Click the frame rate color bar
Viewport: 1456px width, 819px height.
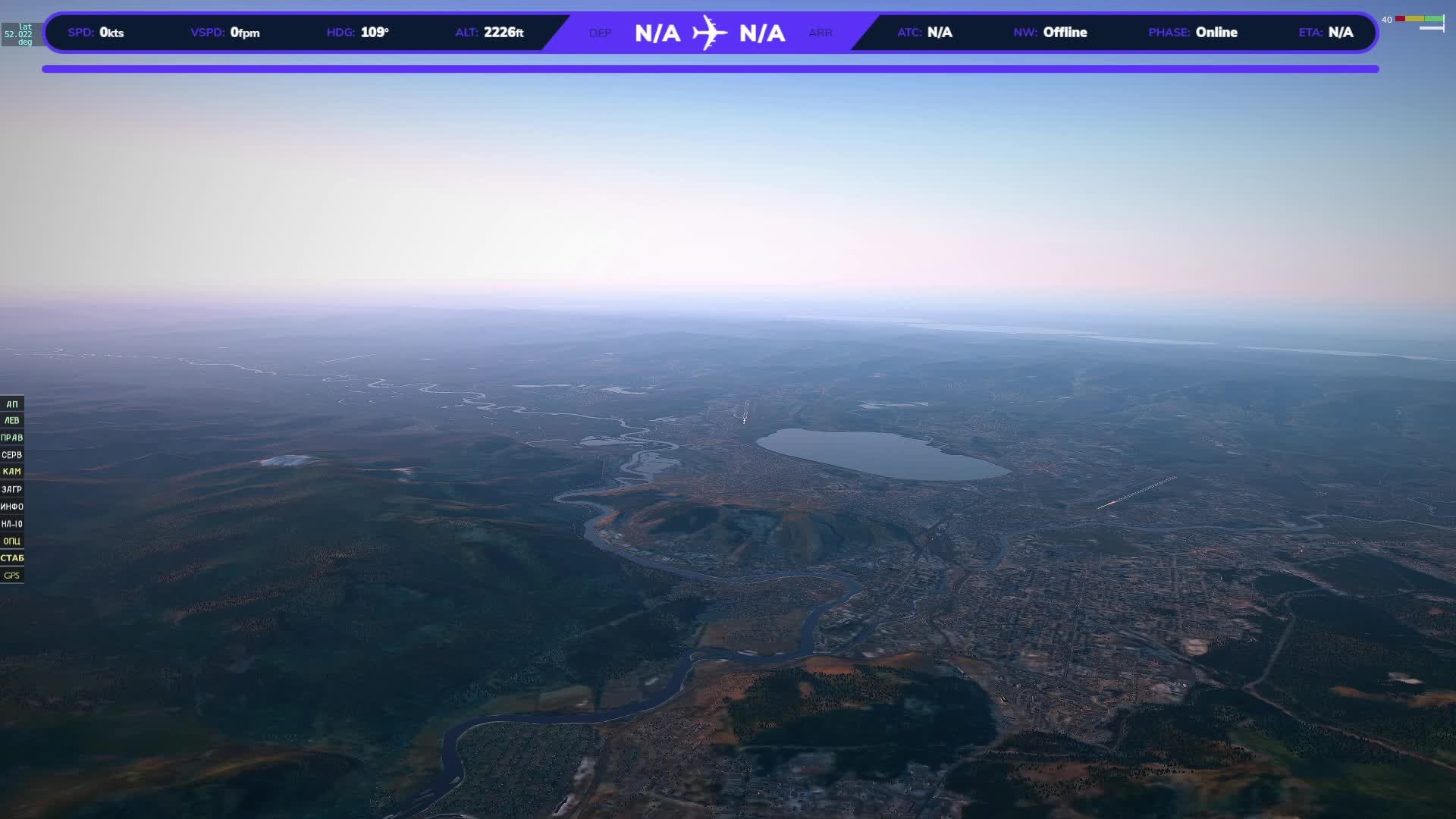pos(1419,19)
